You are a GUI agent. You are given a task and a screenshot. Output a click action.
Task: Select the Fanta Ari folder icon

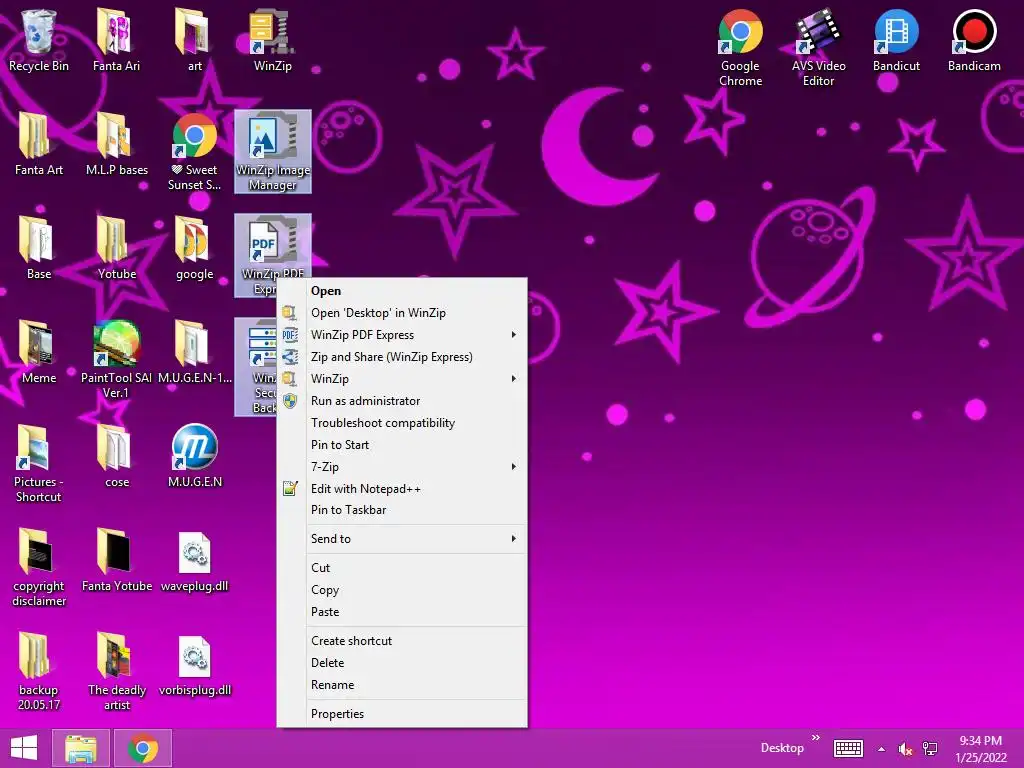point(116,40)
